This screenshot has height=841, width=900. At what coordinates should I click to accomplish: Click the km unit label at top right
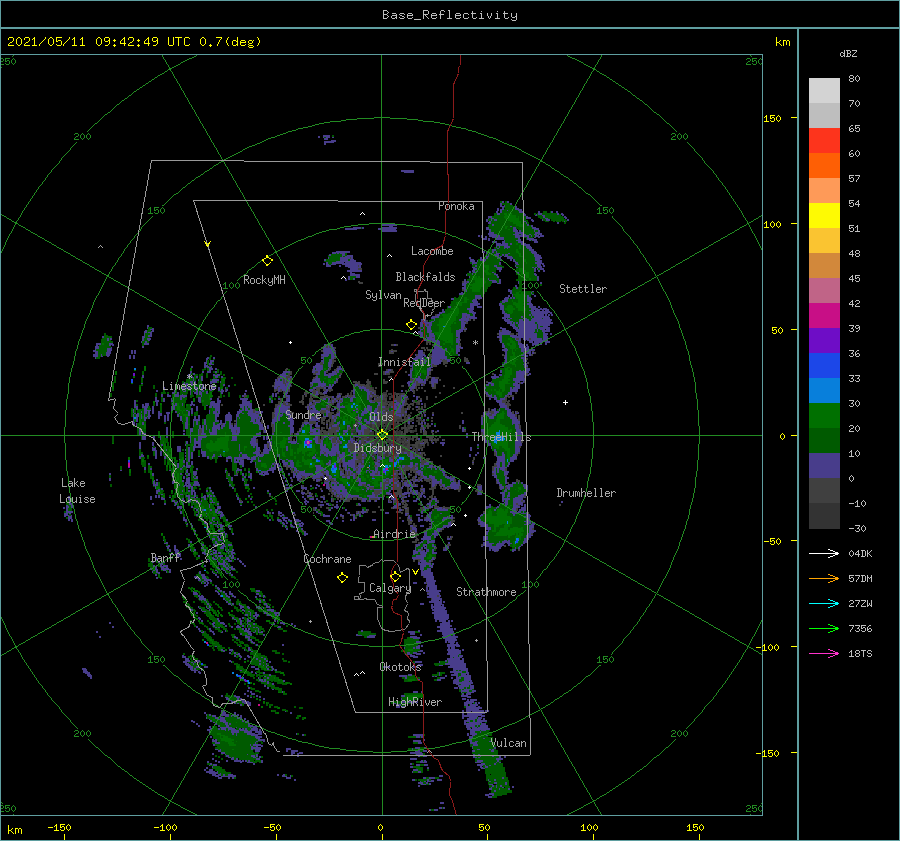tap(783, 42)
